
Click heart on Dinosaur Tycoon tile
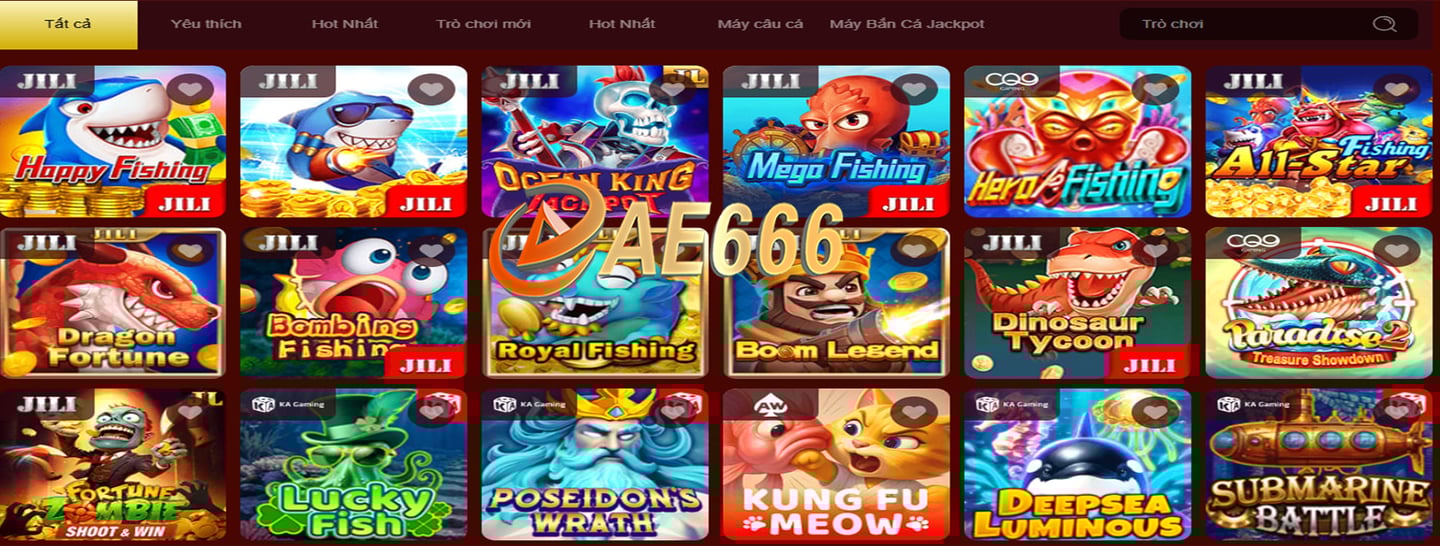click(x=1155, y=250)
